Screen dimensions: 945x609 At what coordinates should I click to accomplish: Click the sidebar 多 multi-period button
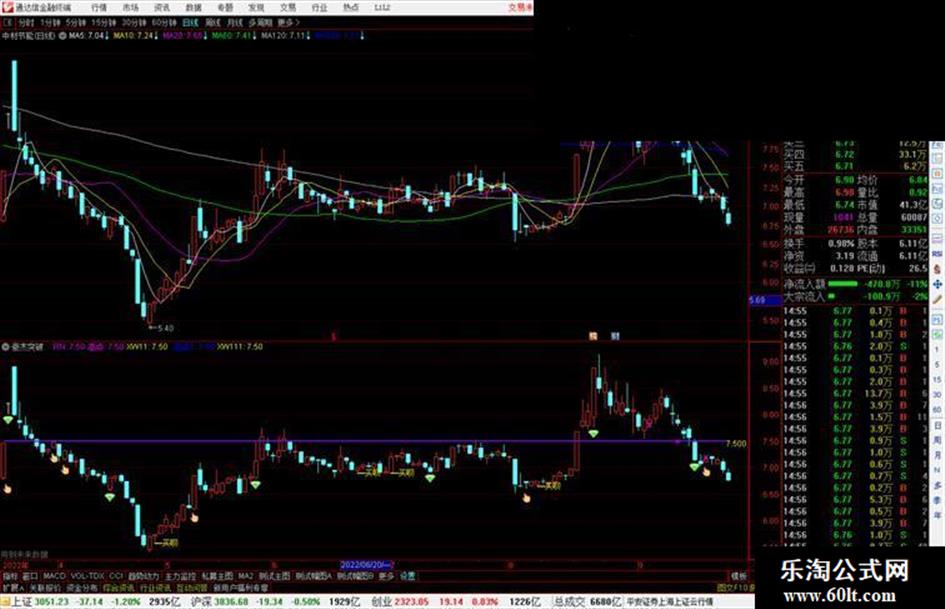[937, 485]
